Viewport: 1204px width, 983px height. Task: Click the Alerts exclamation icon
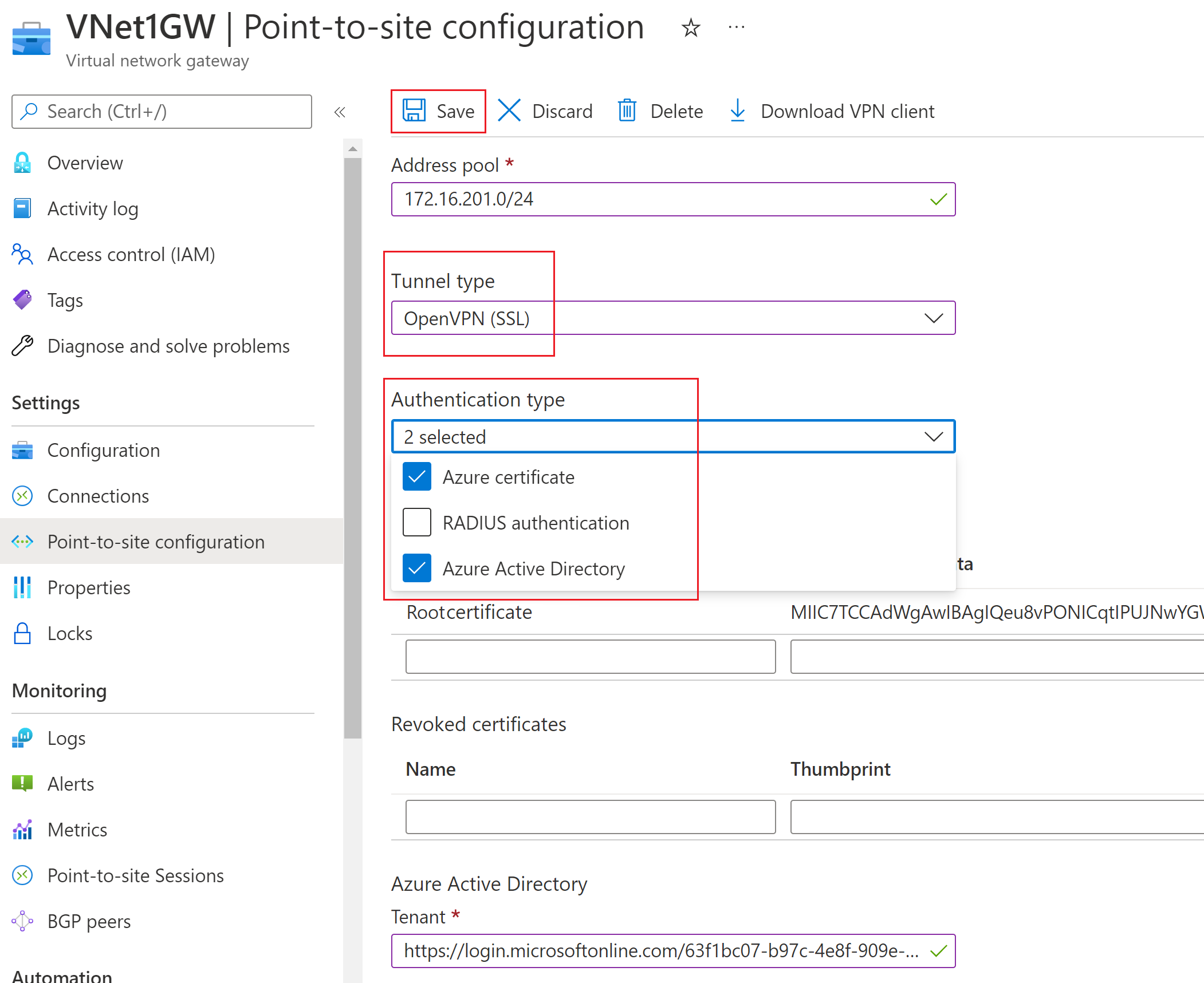22,783
